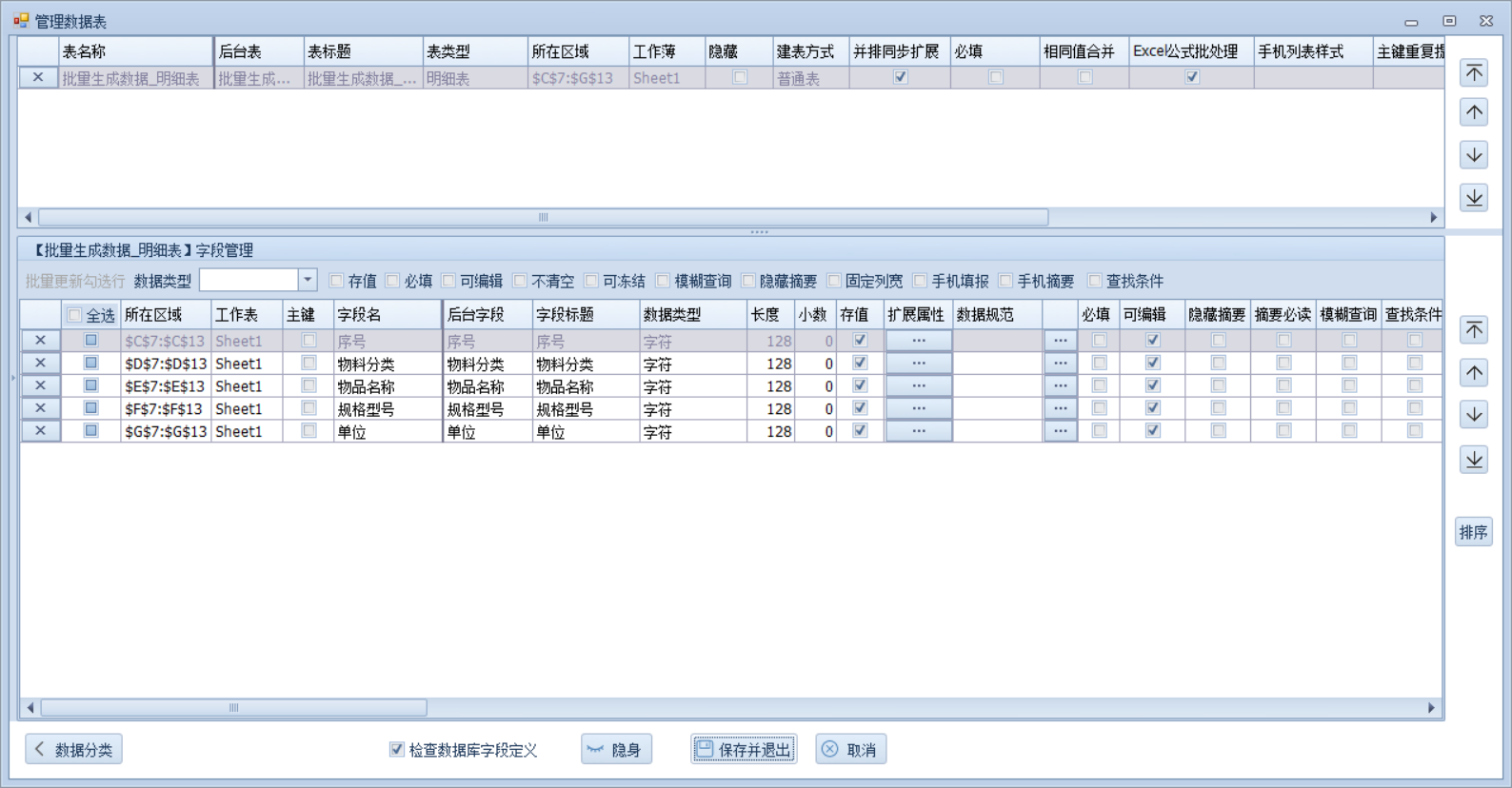Screen dimensions: 1512x788
Task: Click X icon on 批量生成数据_明细表 table row
Action: coord(38,78)
